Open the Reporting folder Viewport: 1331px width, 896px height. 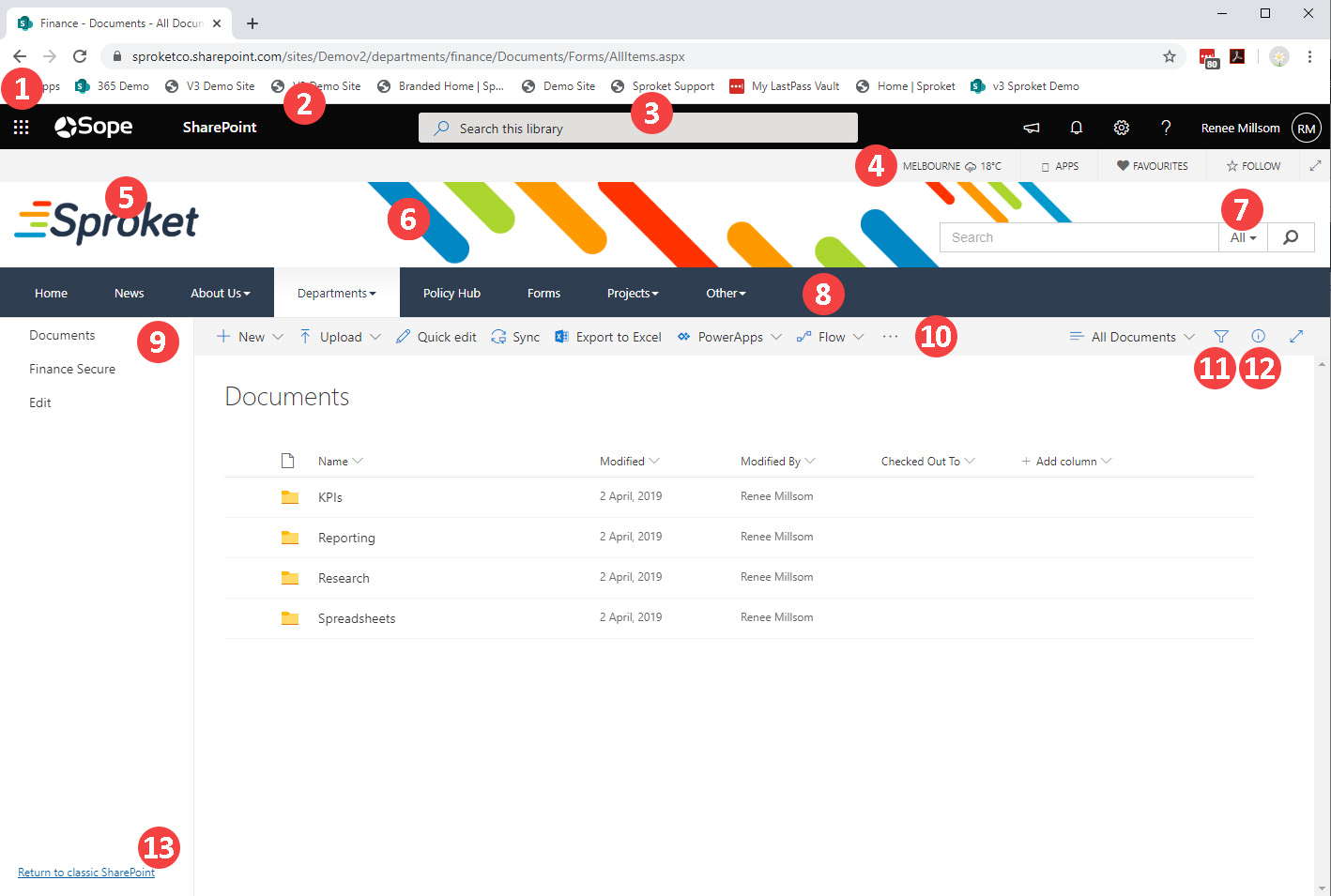click(346, 538)
